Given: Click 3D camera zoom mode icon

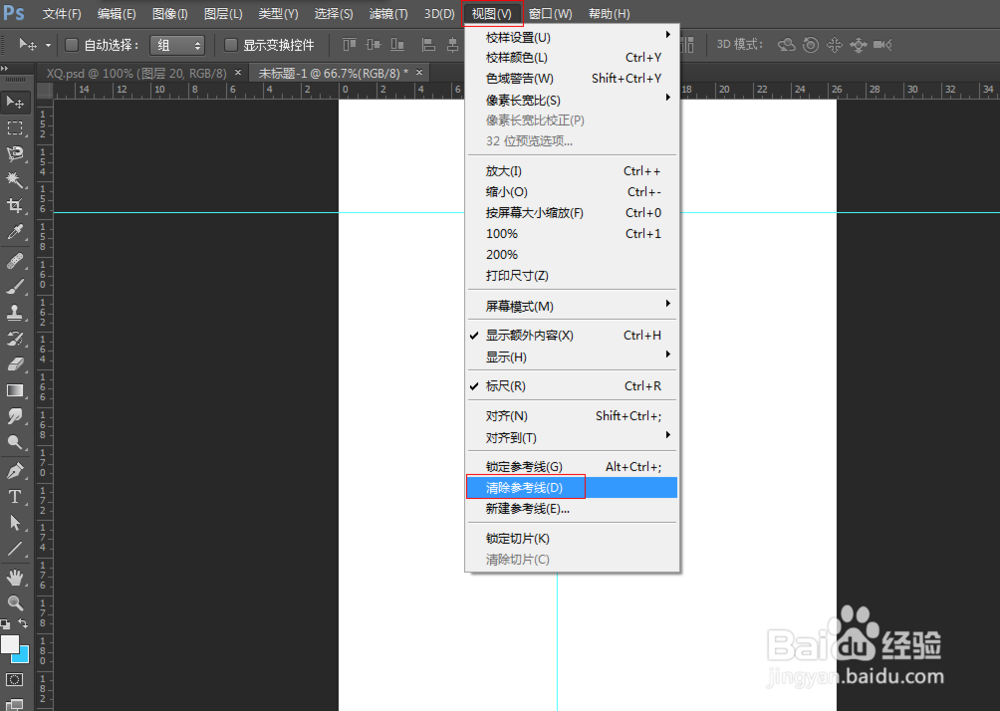Looking at the screenshot, I should (883, 45).
